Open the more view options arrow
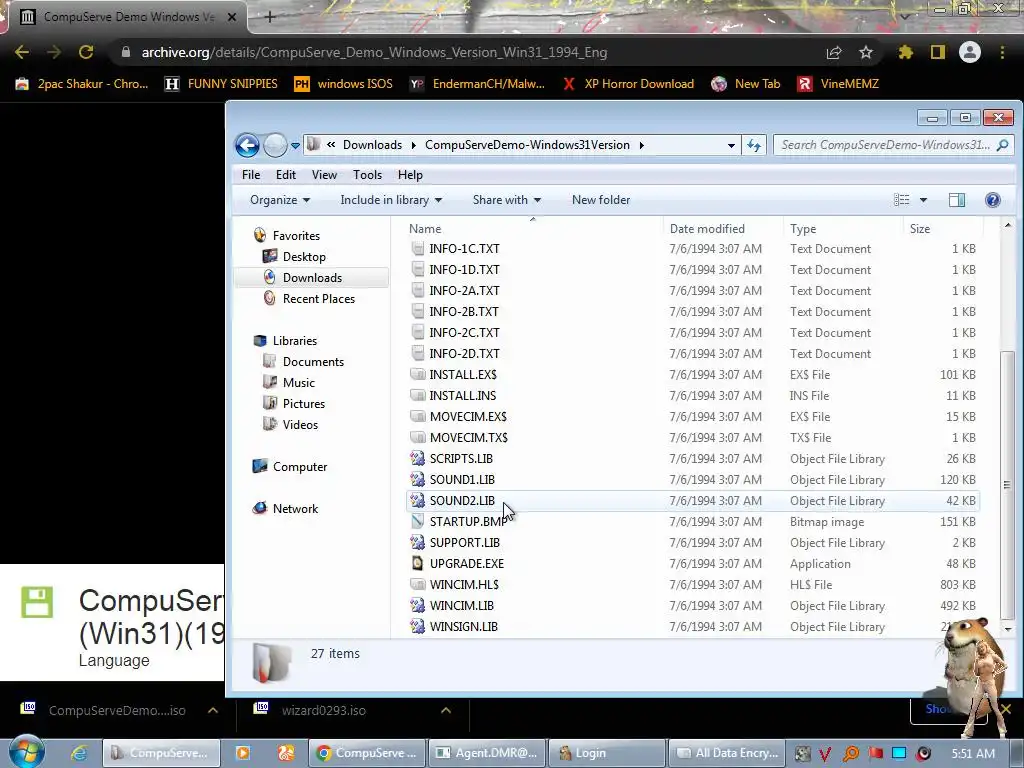The height and width of the screenshot is (768, 1024). point(923,200)
